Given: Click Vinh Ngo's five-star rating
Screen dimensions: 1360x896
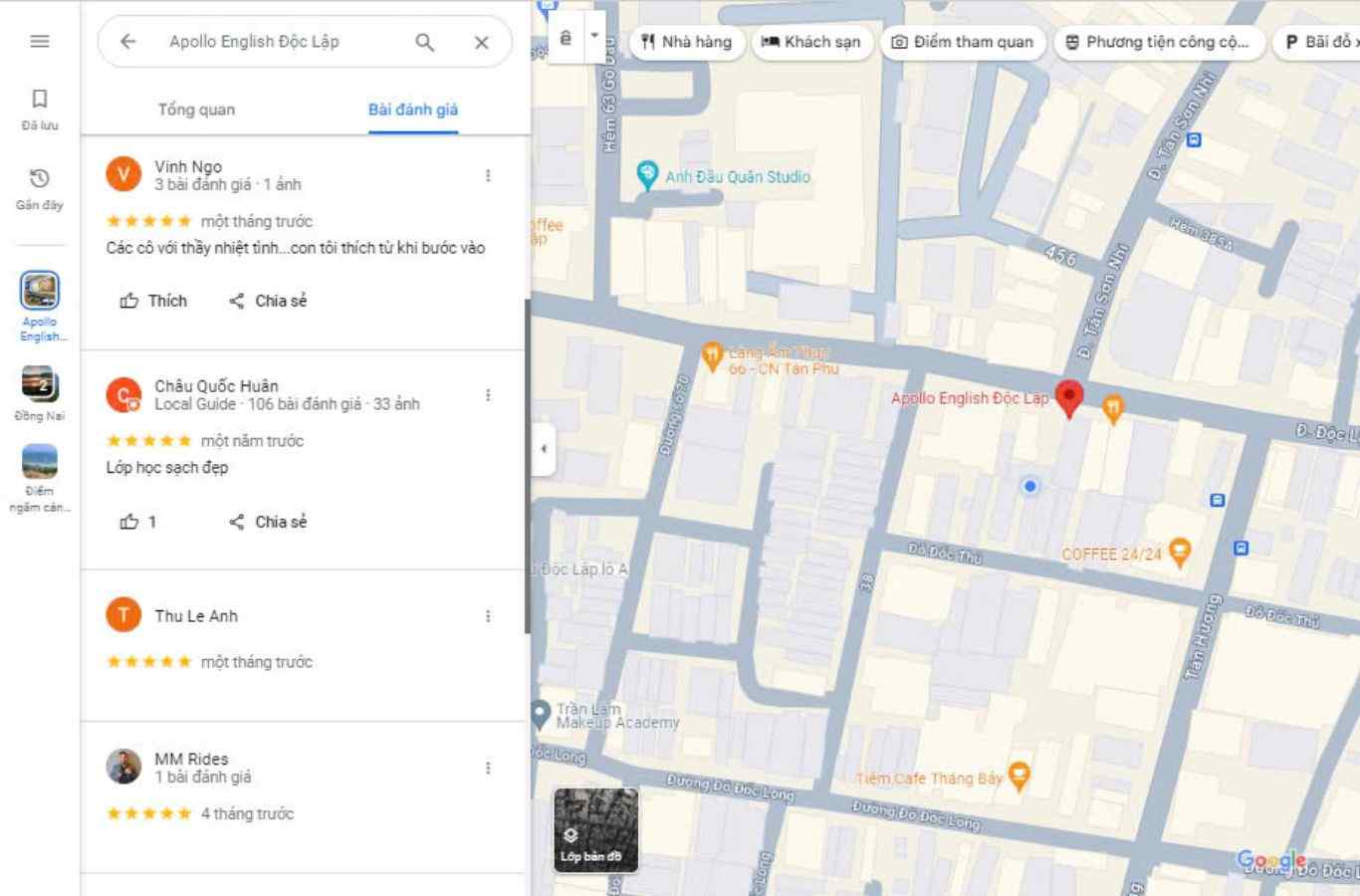Looking at the screenshot, I should (148, 221).
